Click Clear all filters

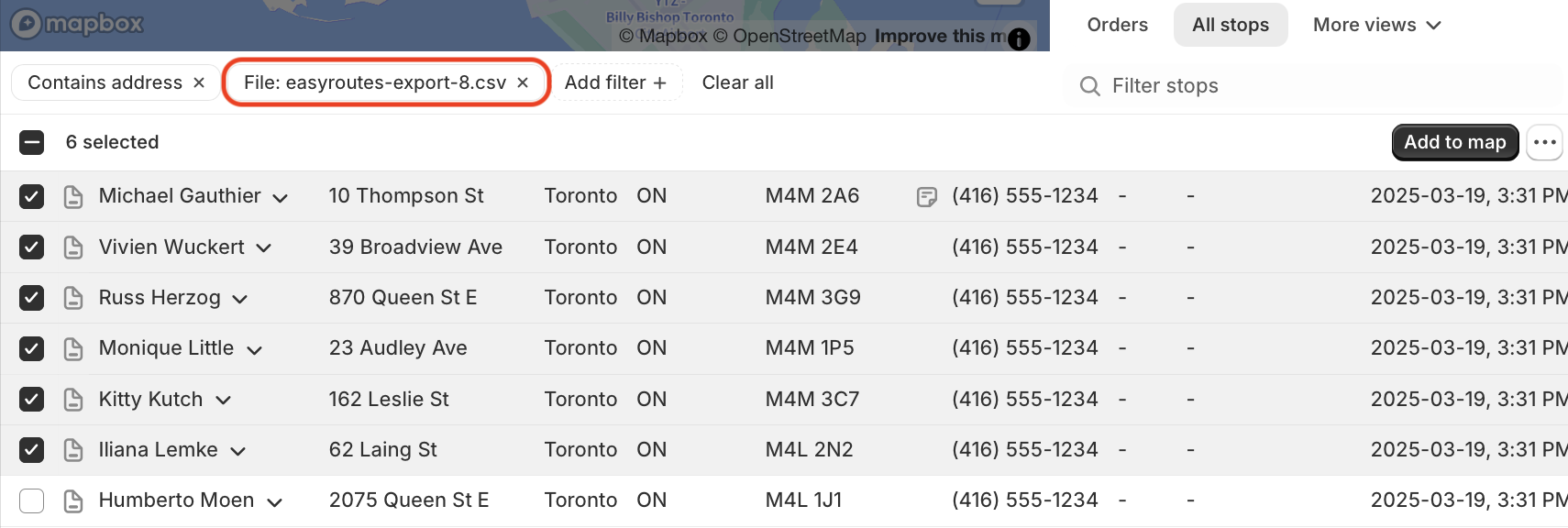coord(737,82)
